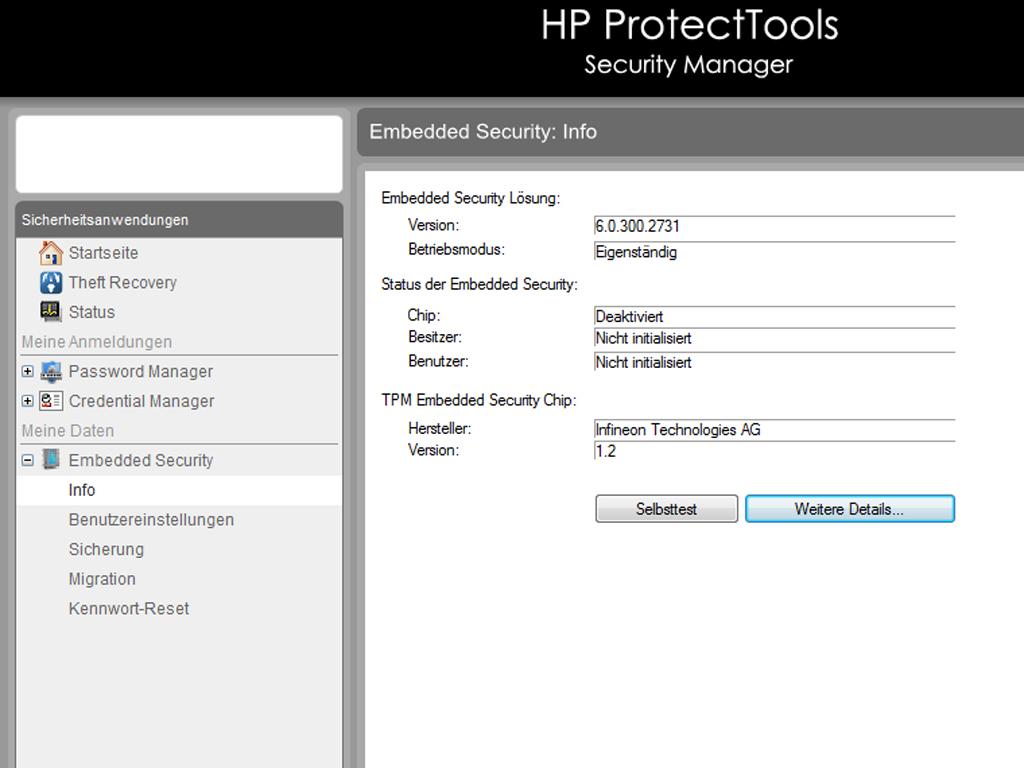Select the Migration entry
1024x768 pixels.
(102, 579)
